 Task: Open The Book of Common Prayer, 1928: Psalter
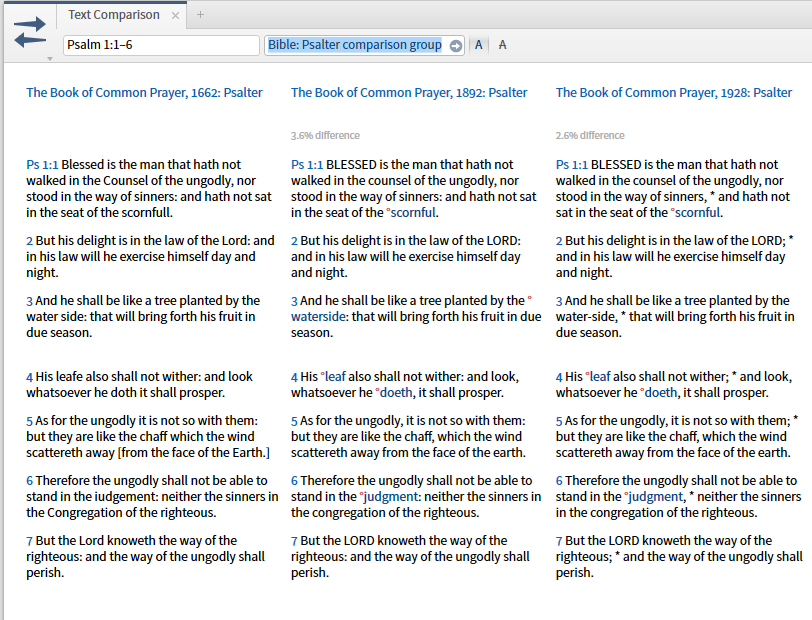pos(674,92)
